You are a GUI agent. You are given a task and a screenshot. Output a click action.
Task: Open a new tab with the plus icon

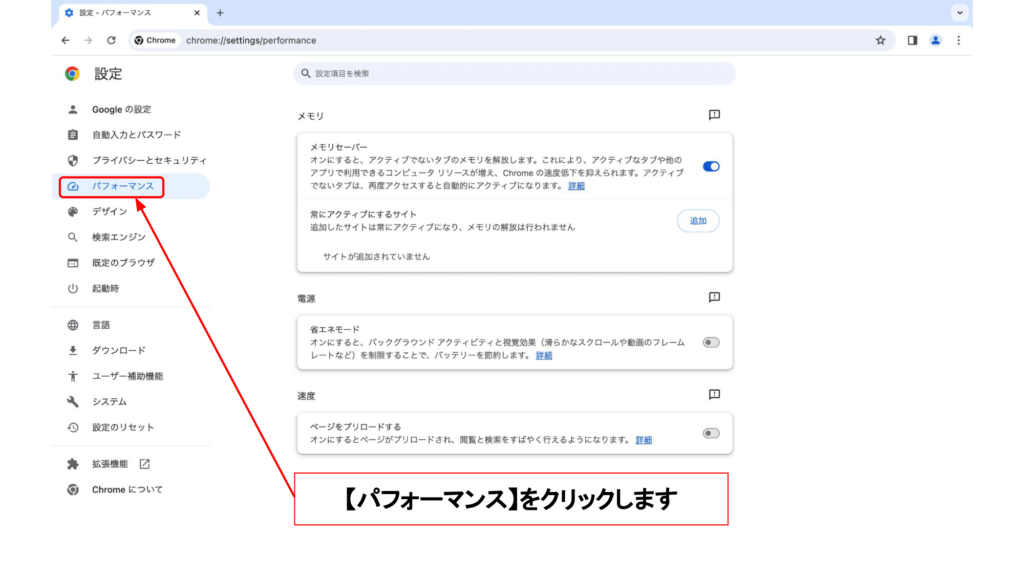[x=220, y=13]
